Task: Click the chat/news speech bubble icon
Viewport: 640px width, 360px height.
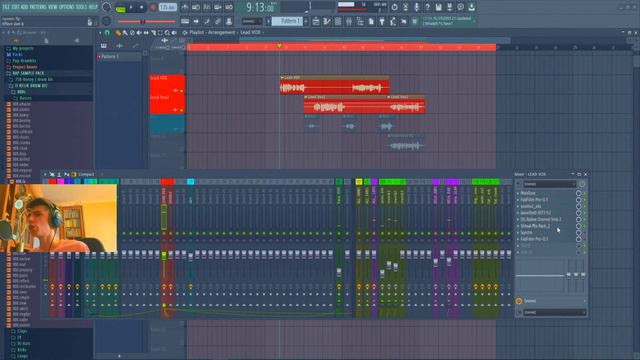Action: tap(460, 7)
